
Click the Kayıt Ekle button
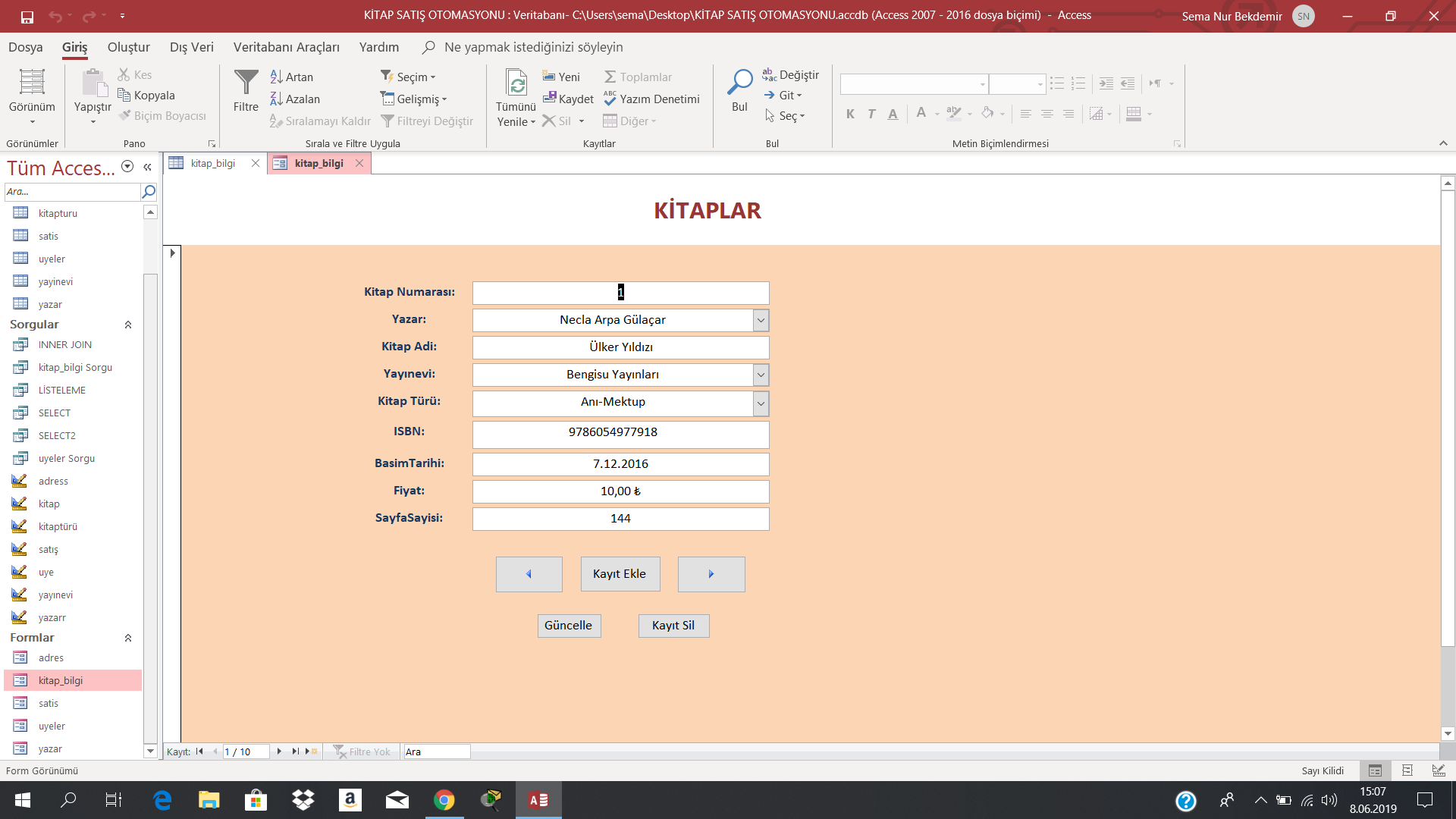tap(619, 573)
